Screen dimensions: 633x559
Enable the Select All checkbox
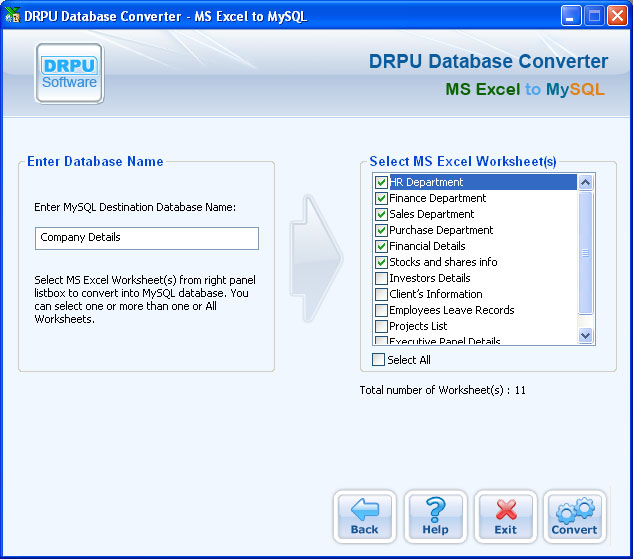click(378, 360)
